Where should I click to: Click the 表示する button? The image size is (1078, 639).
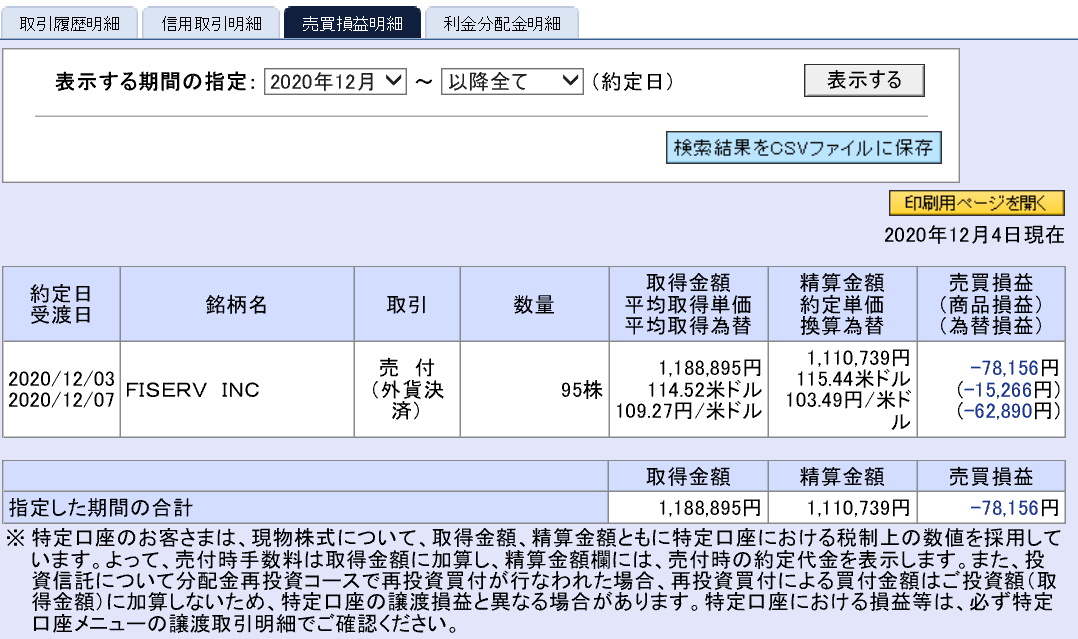tap(864, 81)
